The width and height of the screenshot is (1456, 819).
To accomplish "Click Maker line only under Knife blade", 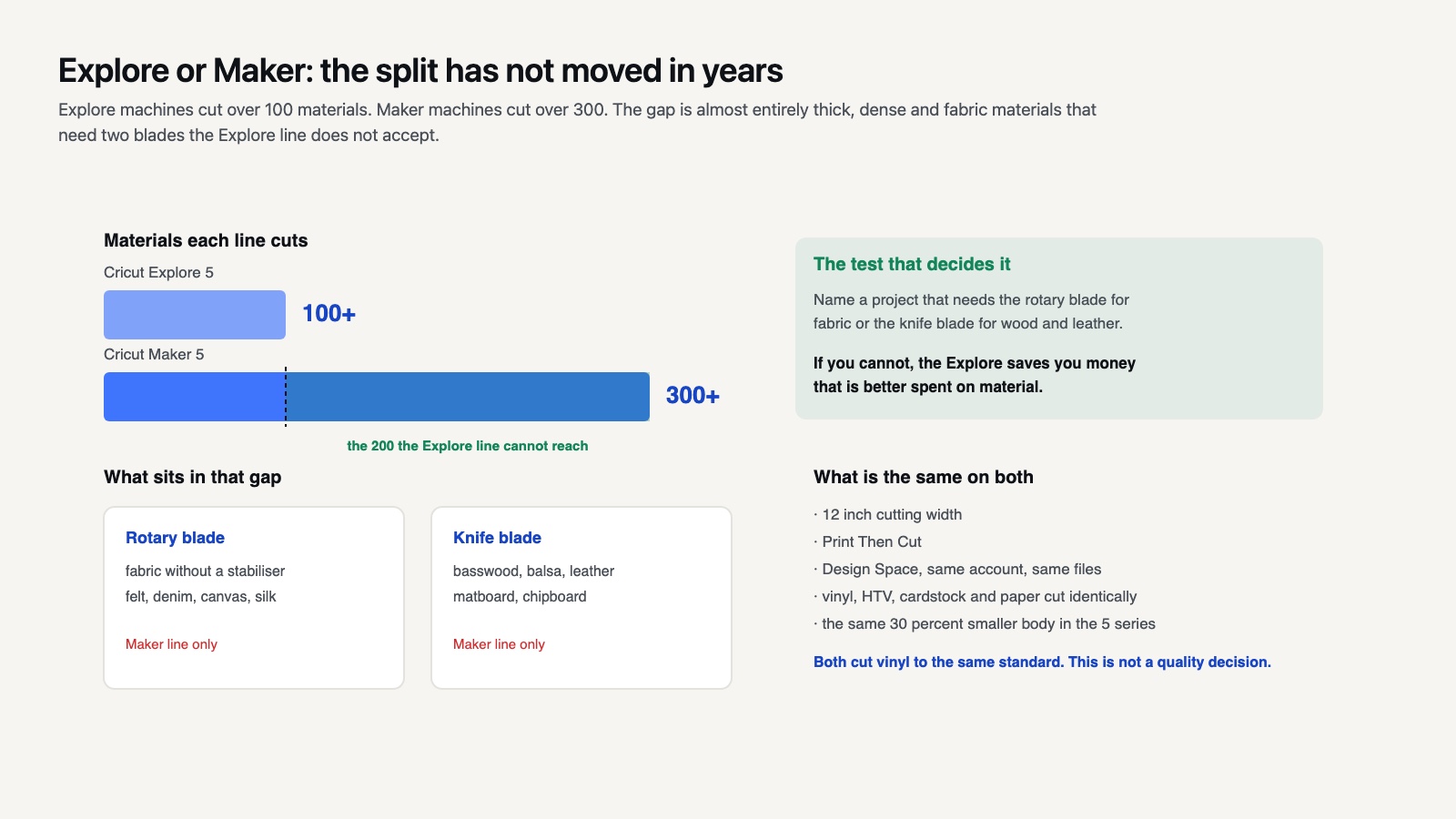I will point(499,644).
